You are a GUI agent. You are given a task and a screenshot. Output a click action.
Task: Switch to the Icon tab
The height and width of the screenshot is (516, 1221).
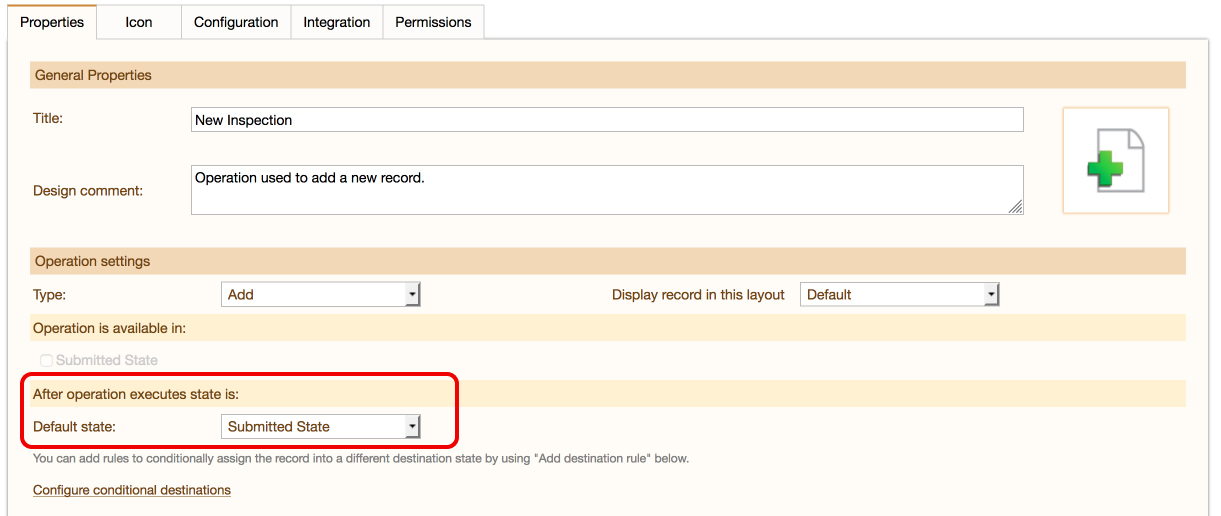click(139, 22)
